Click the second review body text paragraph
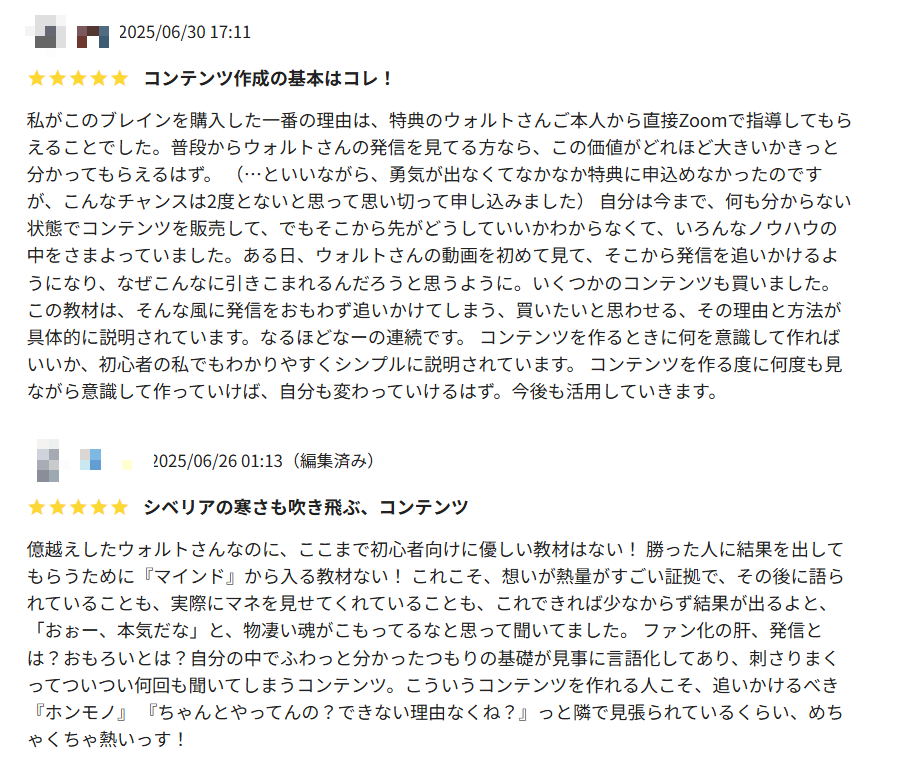Image resolution: width=900 pixels, height=778 pixels. tap(436, 644)
